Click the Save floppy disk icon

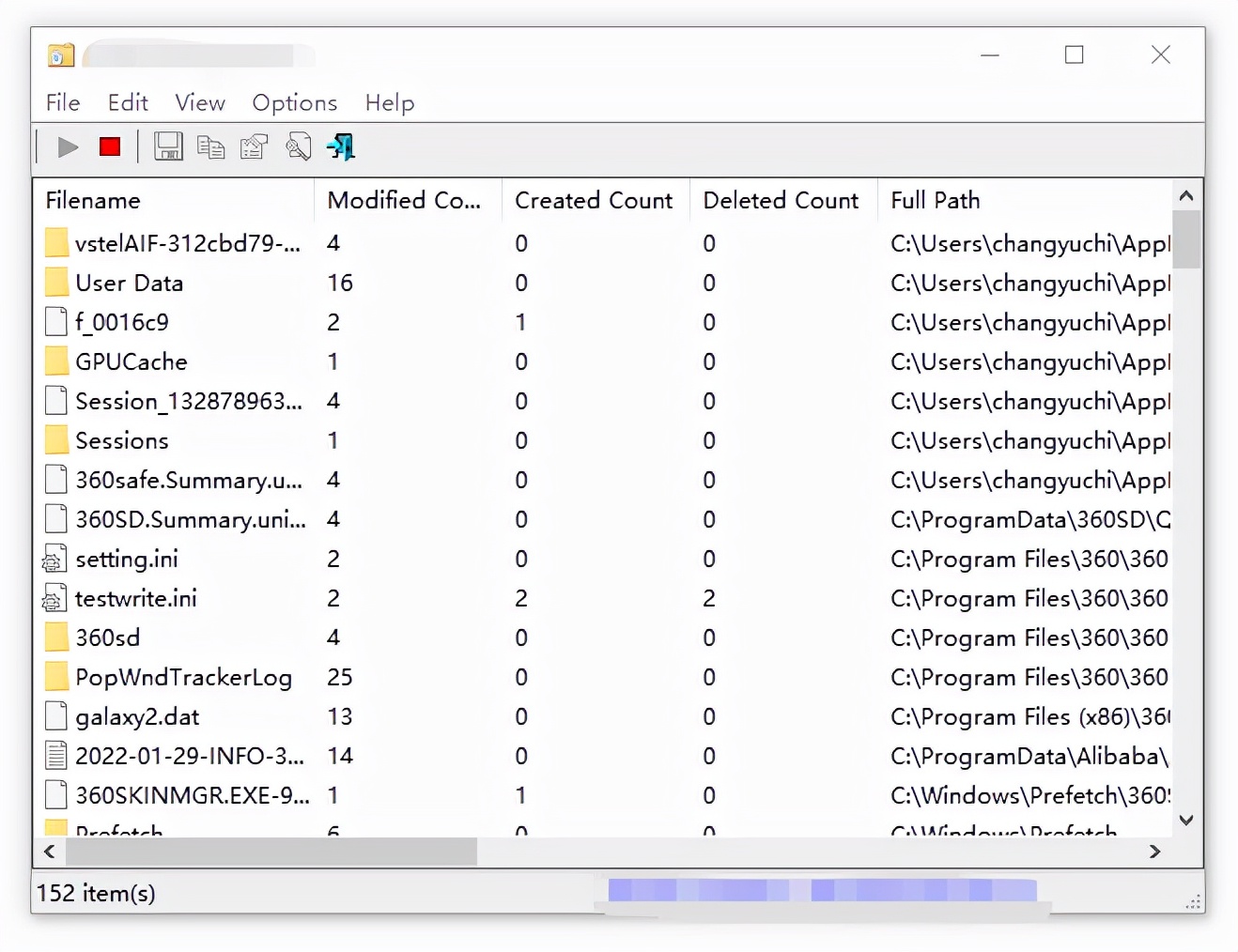[x=168, y=146]
